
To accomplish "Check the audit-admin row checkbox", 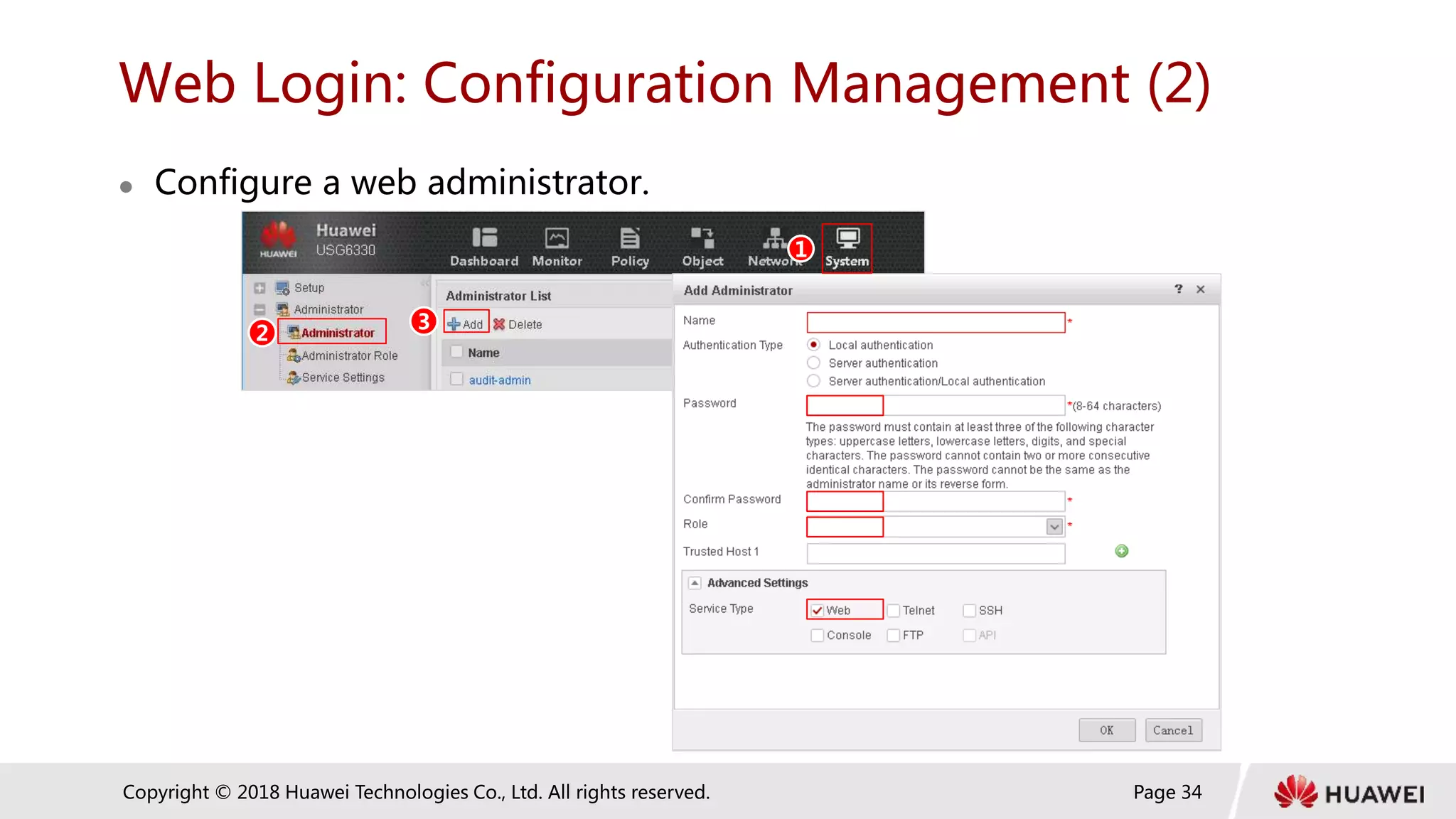I will (x=456, y=379).
